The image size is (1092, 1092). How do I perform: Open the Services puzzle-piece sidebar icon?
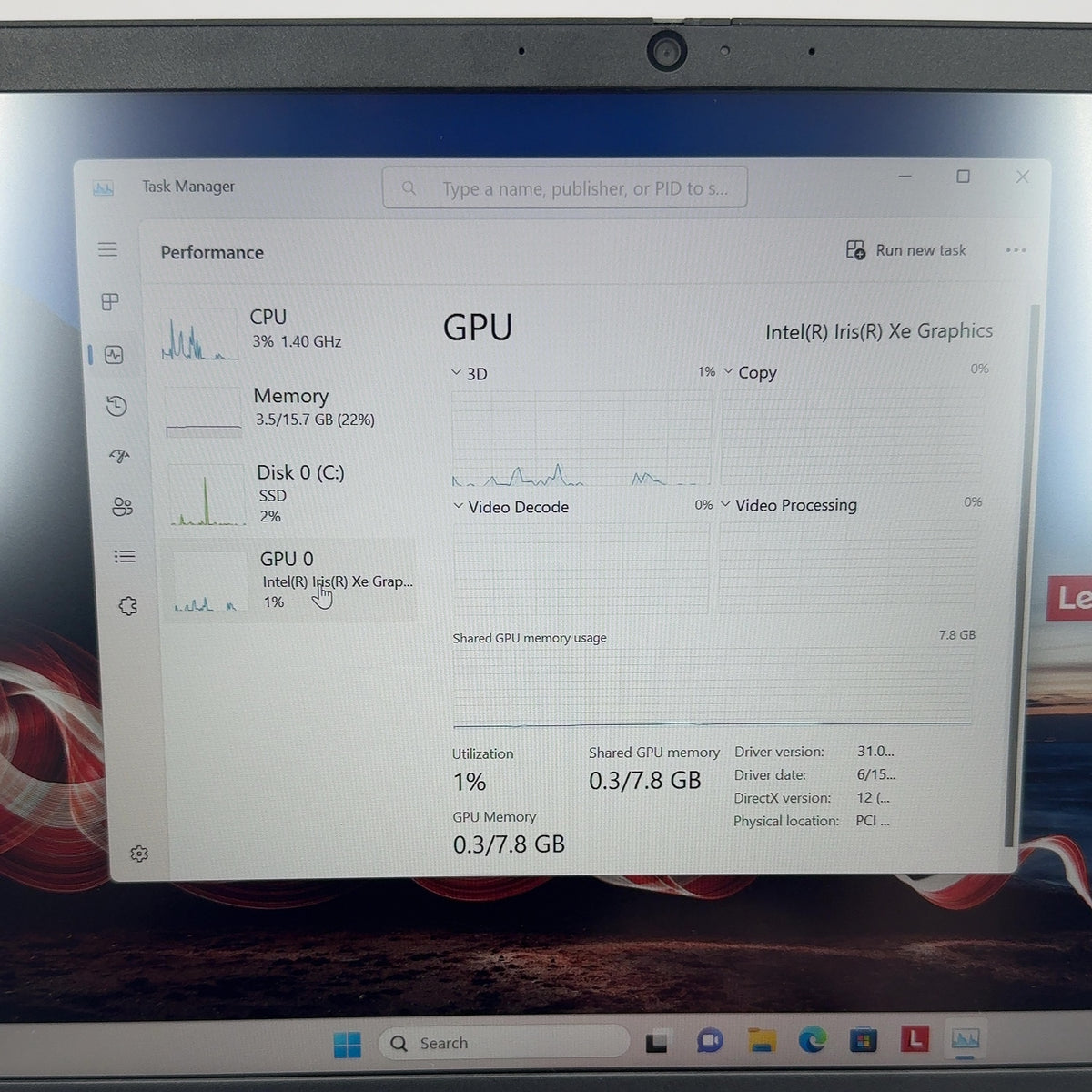(128, 606)
